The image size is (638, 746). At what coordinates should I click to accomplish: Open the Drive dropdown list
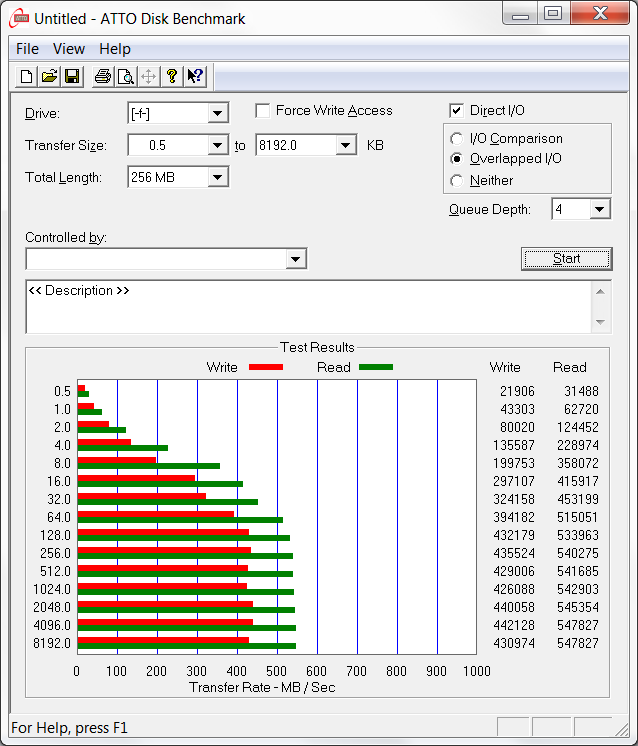pyautogui.click(x=217, y=113)
